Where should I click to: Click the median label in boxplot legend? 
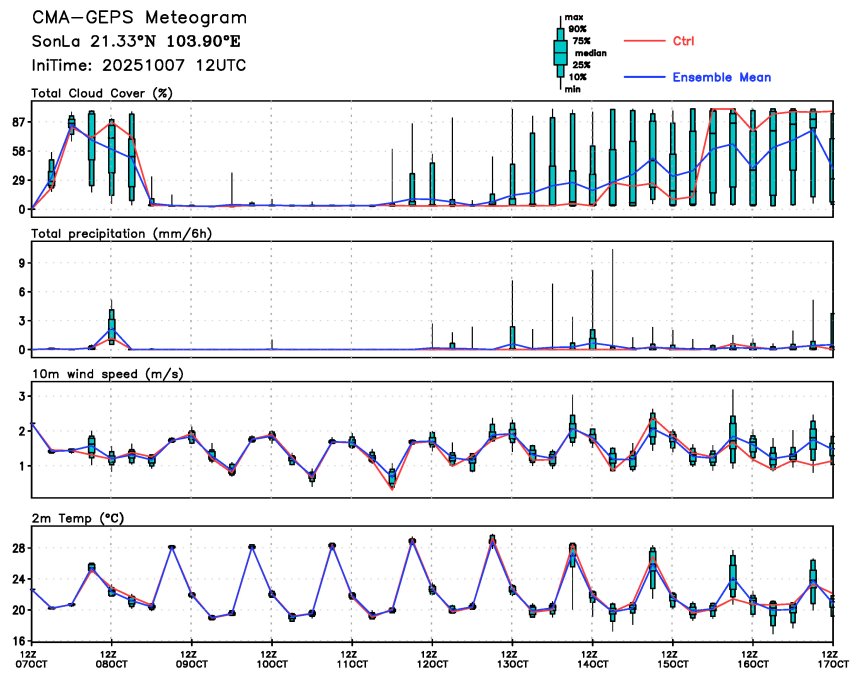click(591, 53)
